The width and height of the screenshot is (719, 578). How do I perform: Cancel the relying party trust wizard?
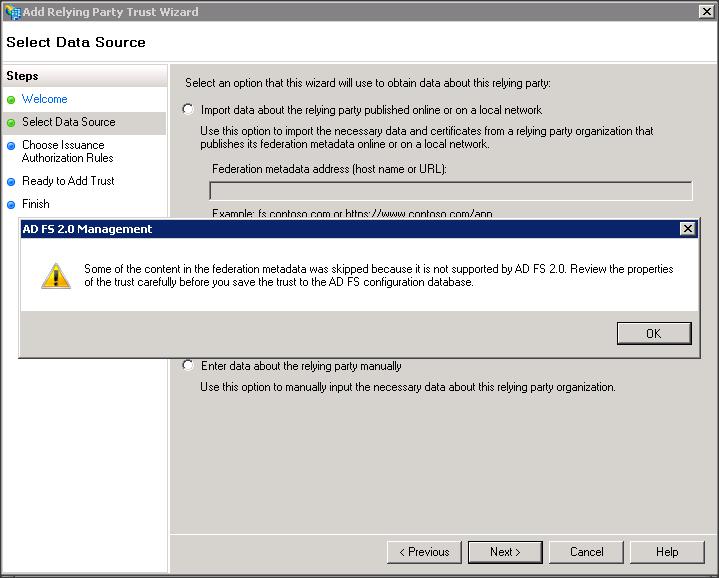point(586,552)
